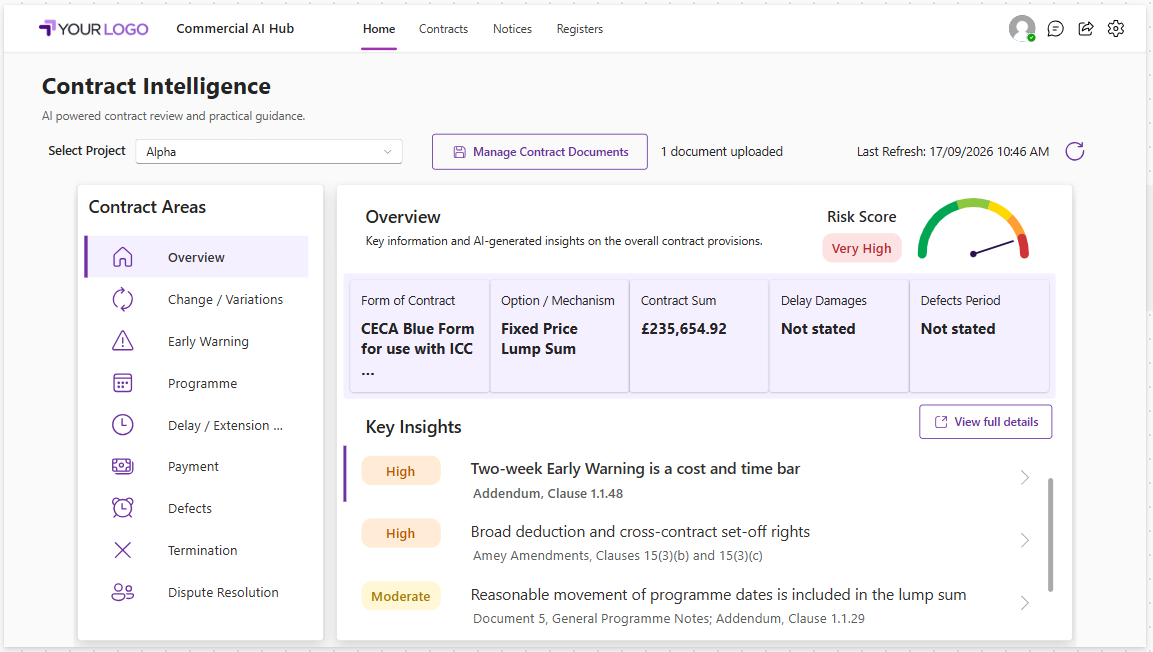Click 'Last Refresh: 17/09/2026 10:46 AM' text
Image resolution: width=1153 pixels, height=652 pixels.
tap(953, 151)
